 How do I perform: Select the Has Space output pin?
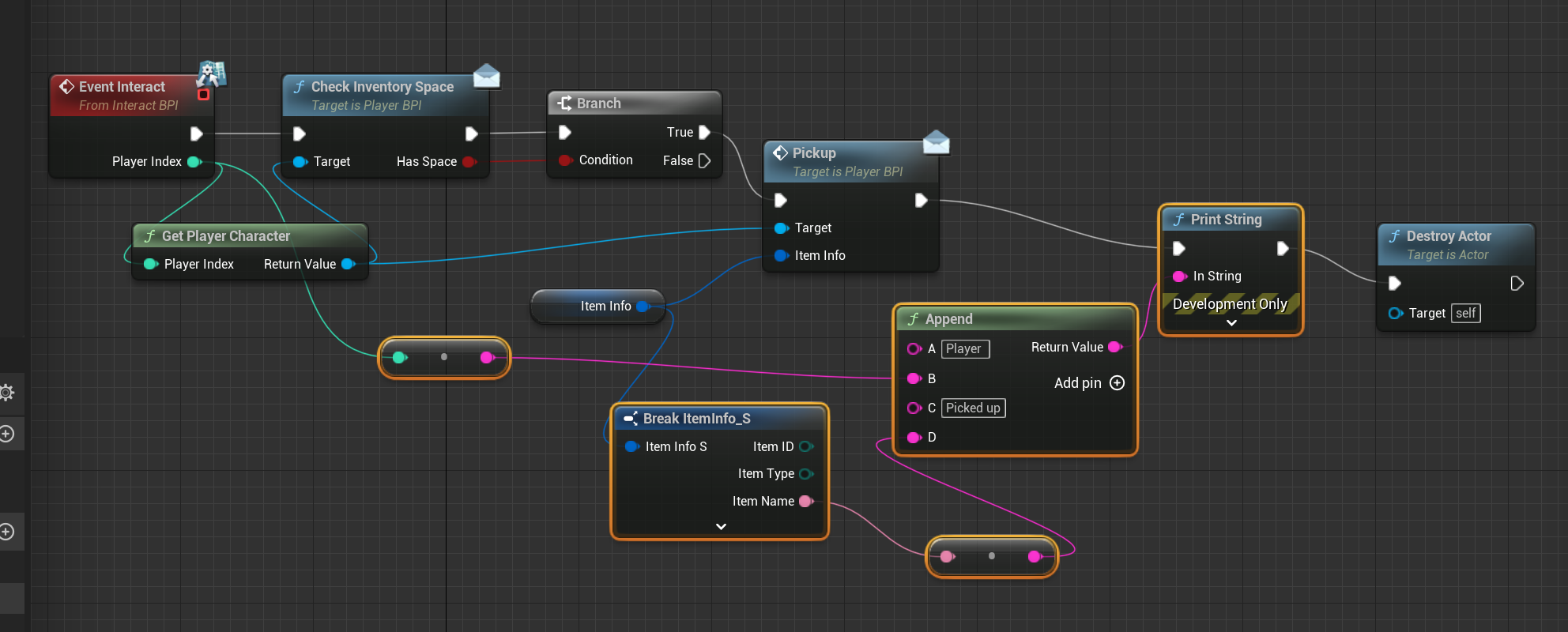point(469,162)
